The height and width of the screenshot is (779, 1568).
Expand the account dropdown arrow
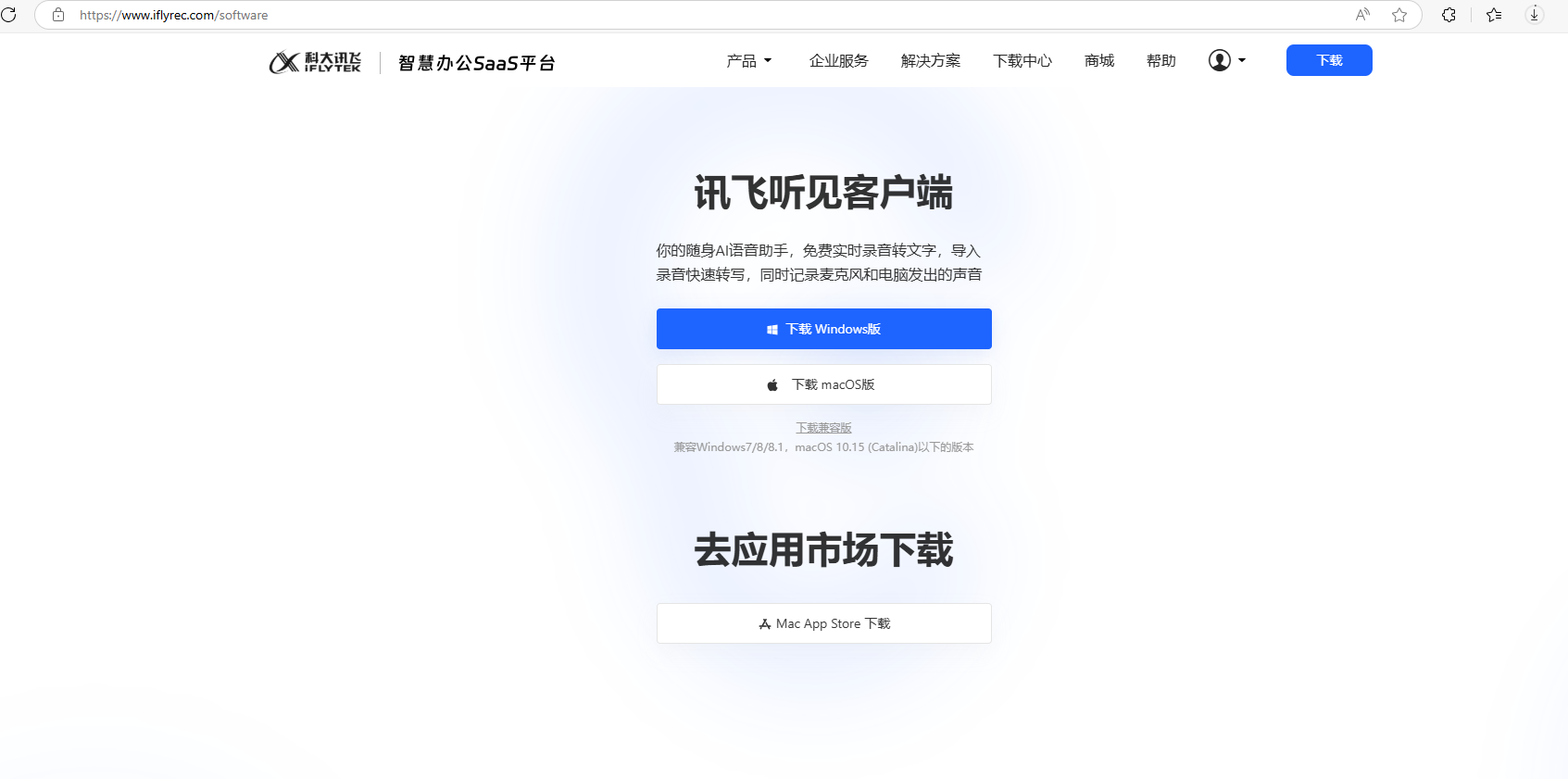click(1242, 60)
